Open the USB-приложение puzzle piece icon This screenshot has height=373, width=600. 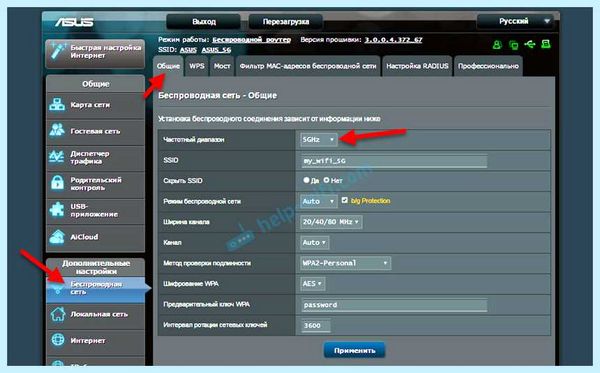point(57,210)
